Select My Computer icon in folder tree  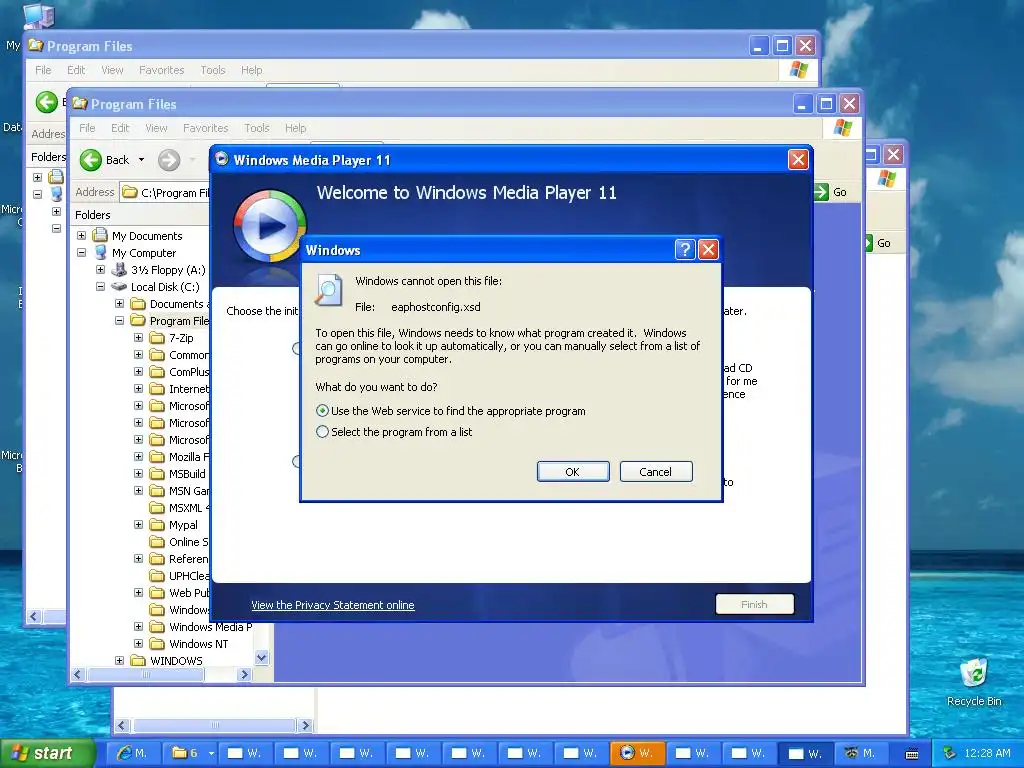click(101, 252)
